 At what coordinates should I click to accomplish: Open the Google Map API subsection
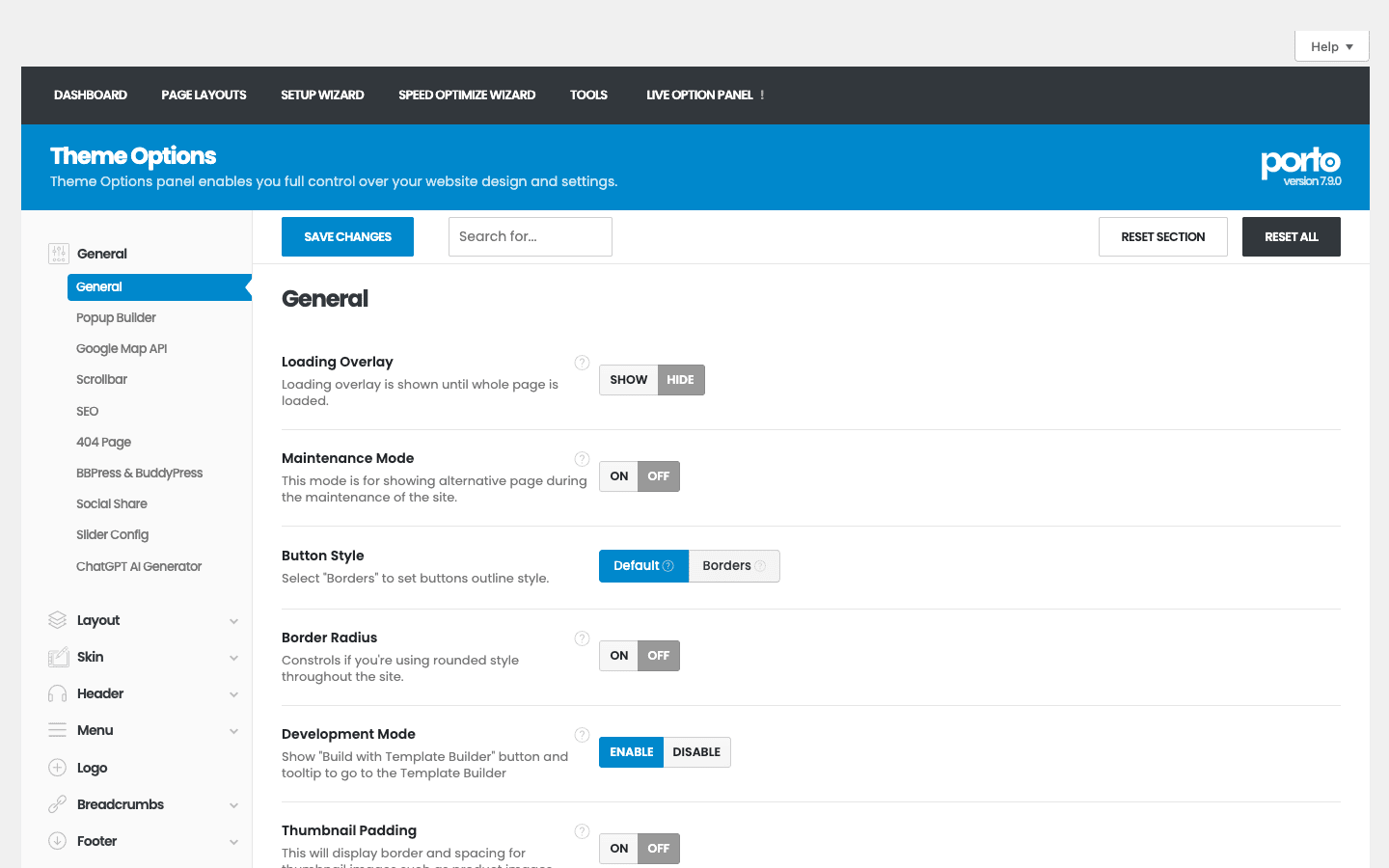122,349
